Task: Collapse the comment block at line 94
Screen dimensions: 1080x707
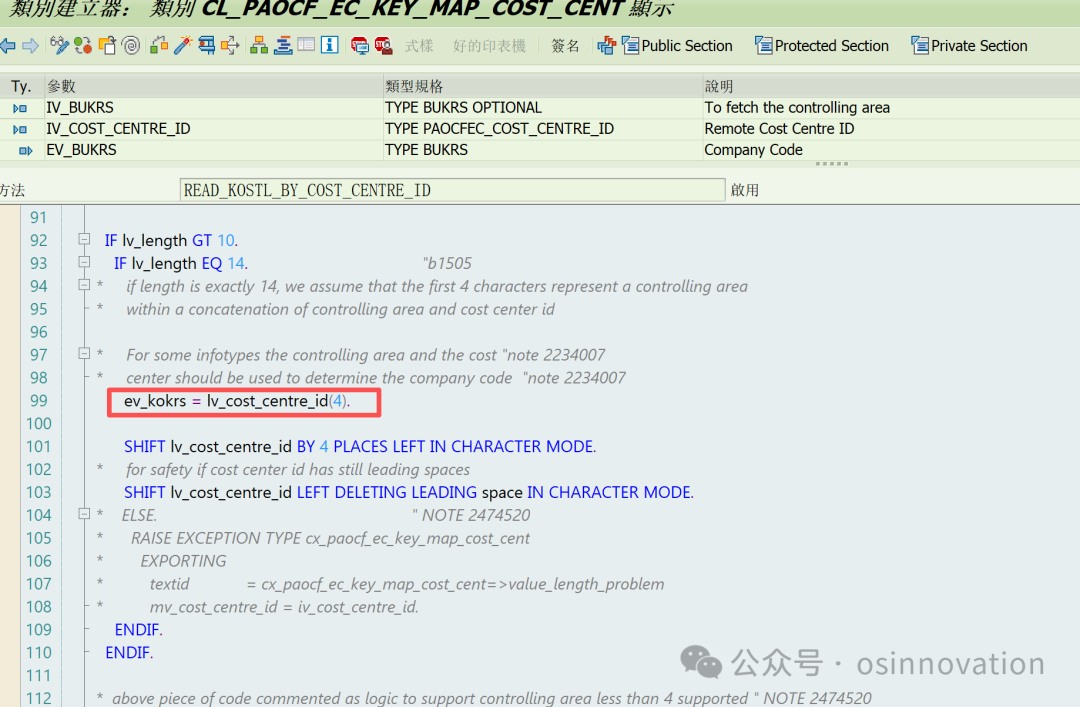Action: (84, 285)
